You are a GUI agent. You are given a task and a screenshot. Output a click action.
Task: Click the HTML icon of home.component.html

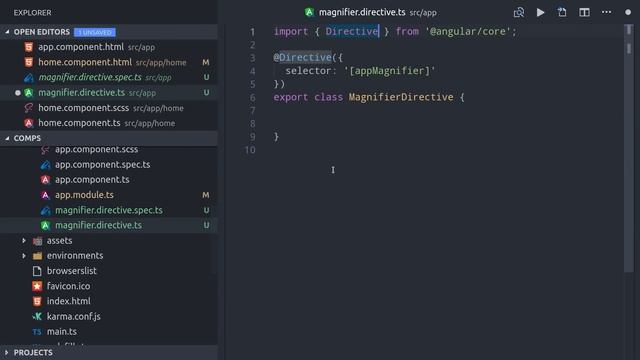coord(29,62)
